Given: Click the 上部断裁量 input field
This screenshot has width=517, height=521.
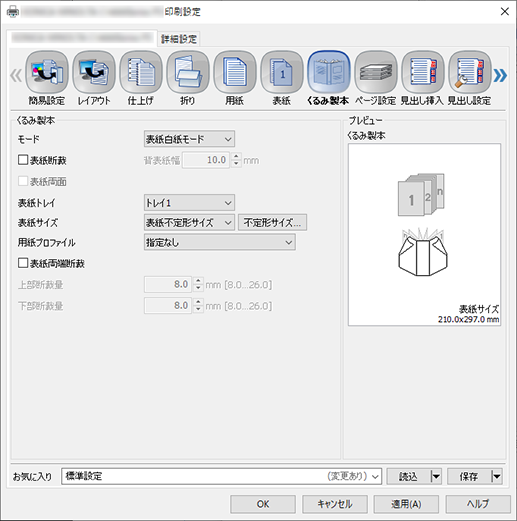Looking at the screenshot, I should click(x=168, y=285).
